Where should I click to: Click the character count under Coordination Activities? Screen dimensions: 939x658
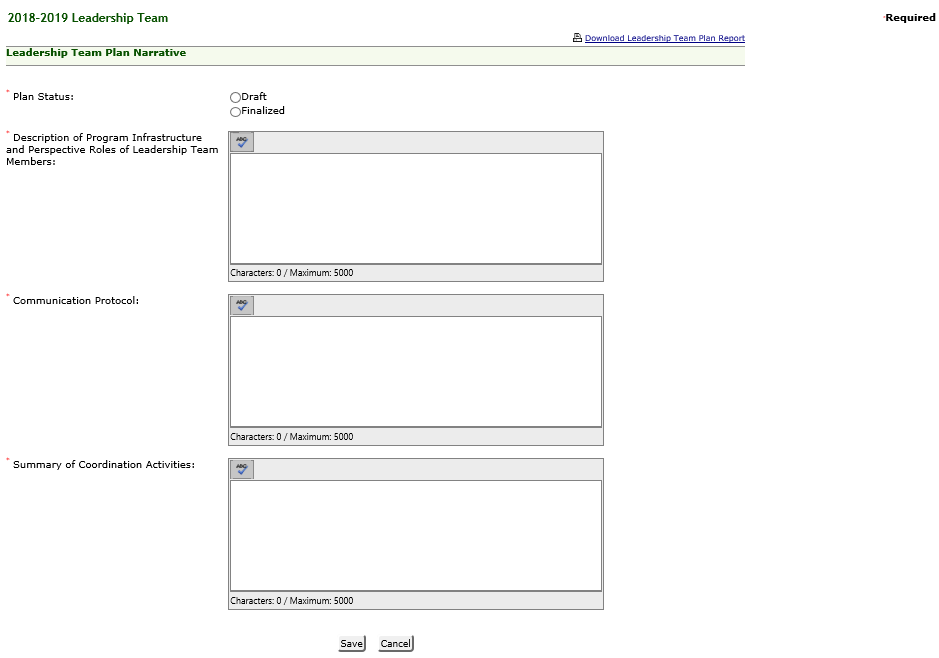click(292, 601)
